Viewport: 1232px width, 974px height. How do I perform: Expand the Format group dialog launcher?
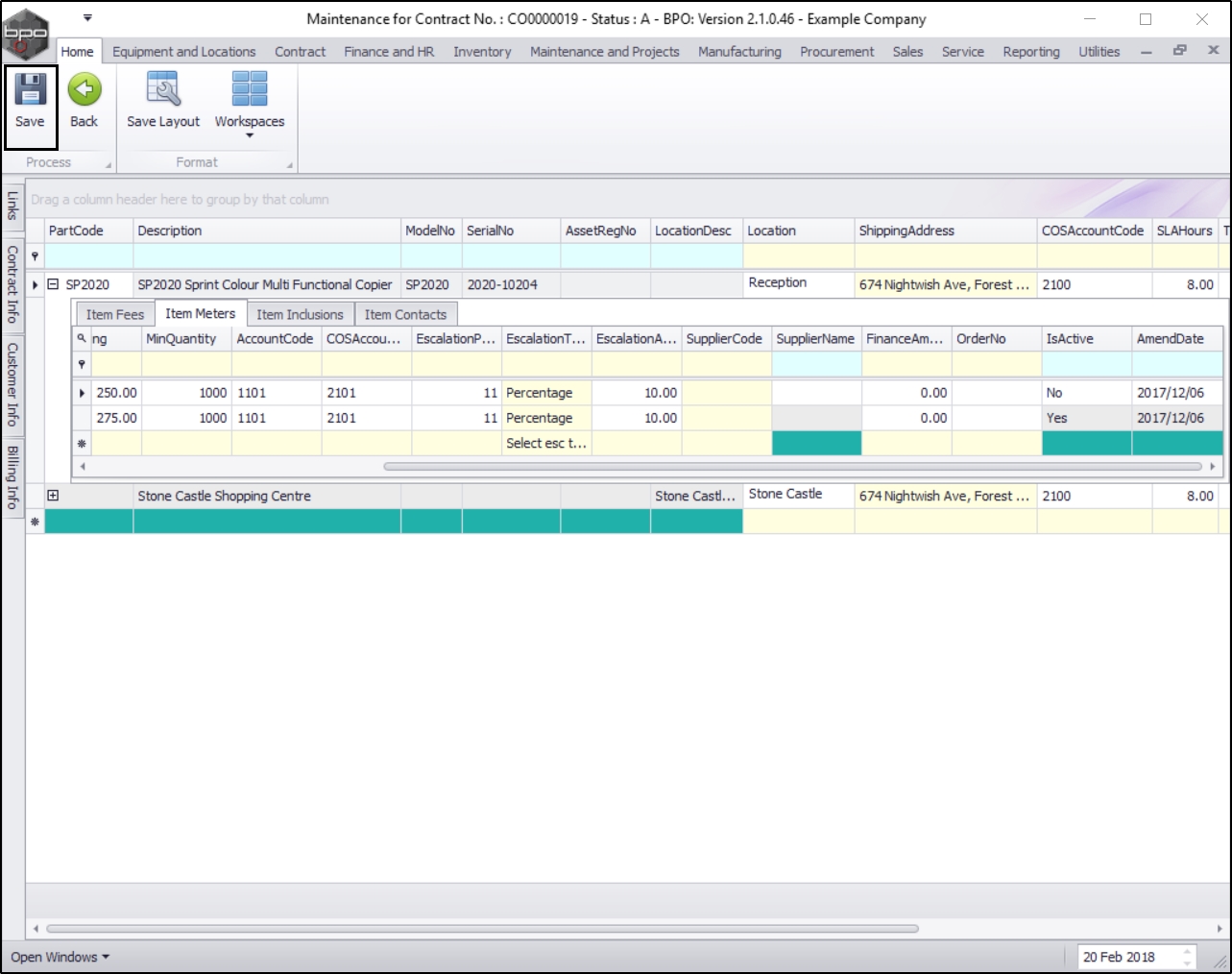[x=289, y=165]
